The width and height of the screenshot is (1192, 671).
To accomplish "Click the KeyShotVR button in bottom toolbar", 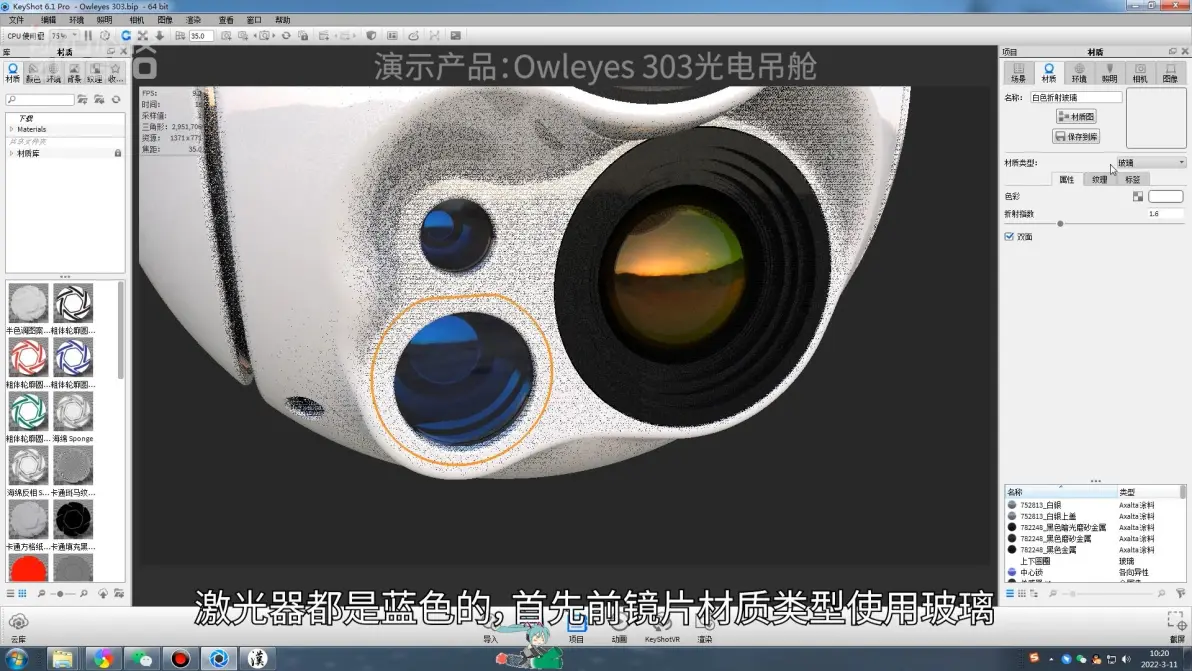I will (662, 630).
